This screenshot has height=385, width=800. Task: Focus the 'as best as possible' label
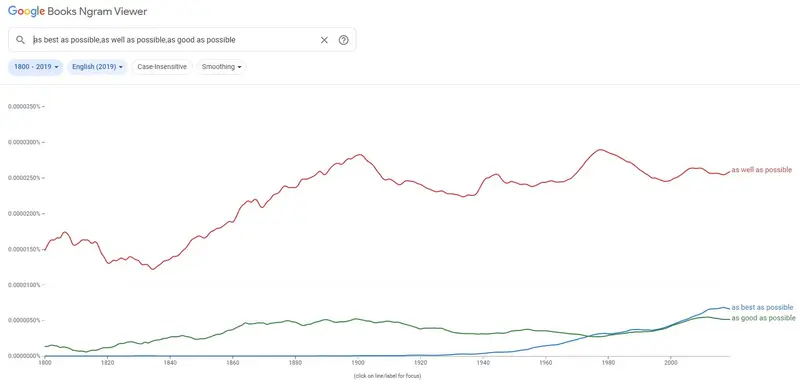[x=762, y=307]
